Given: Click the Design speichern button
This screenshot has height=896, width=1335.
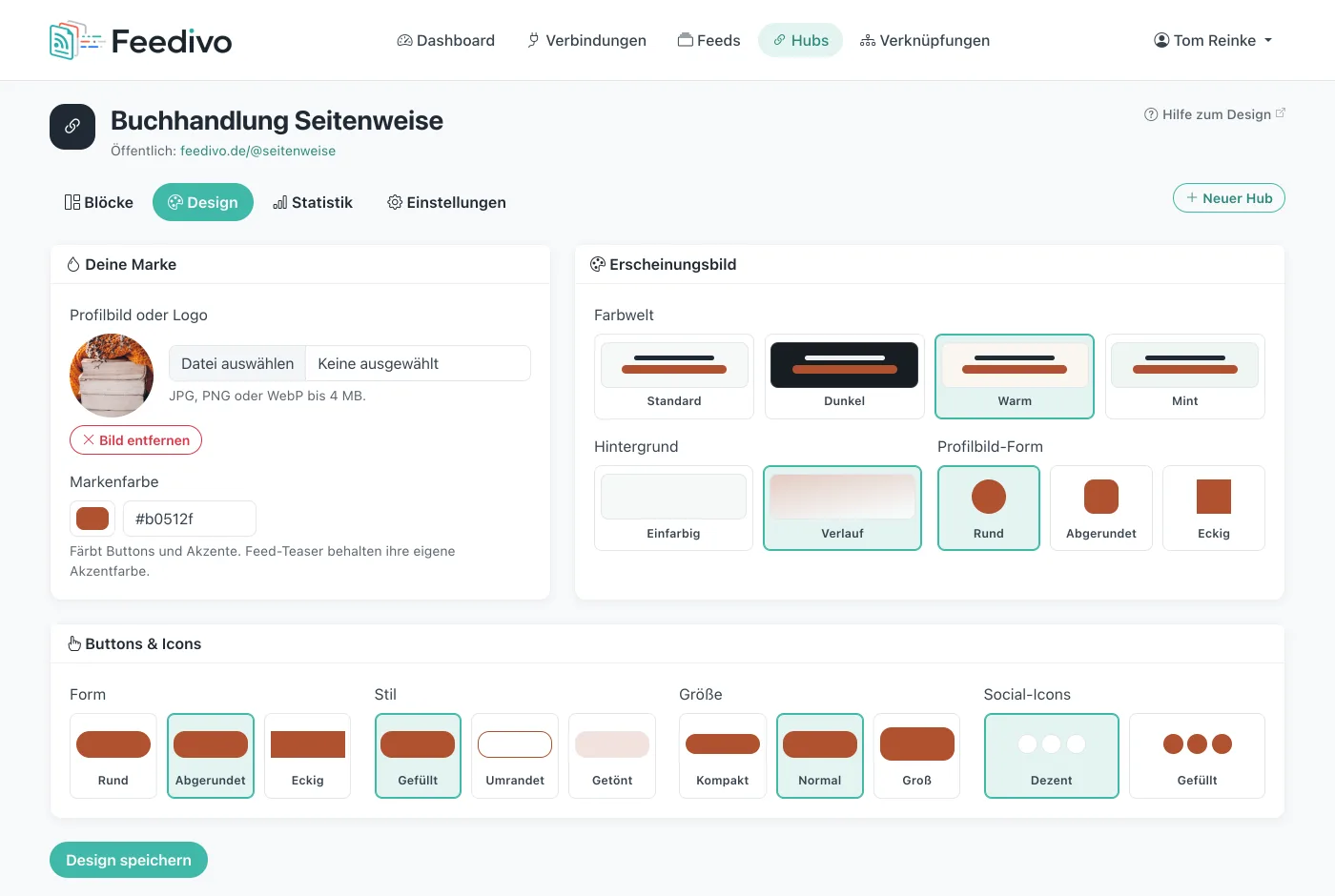Looking at the screenshot, I should coord(129,860).
